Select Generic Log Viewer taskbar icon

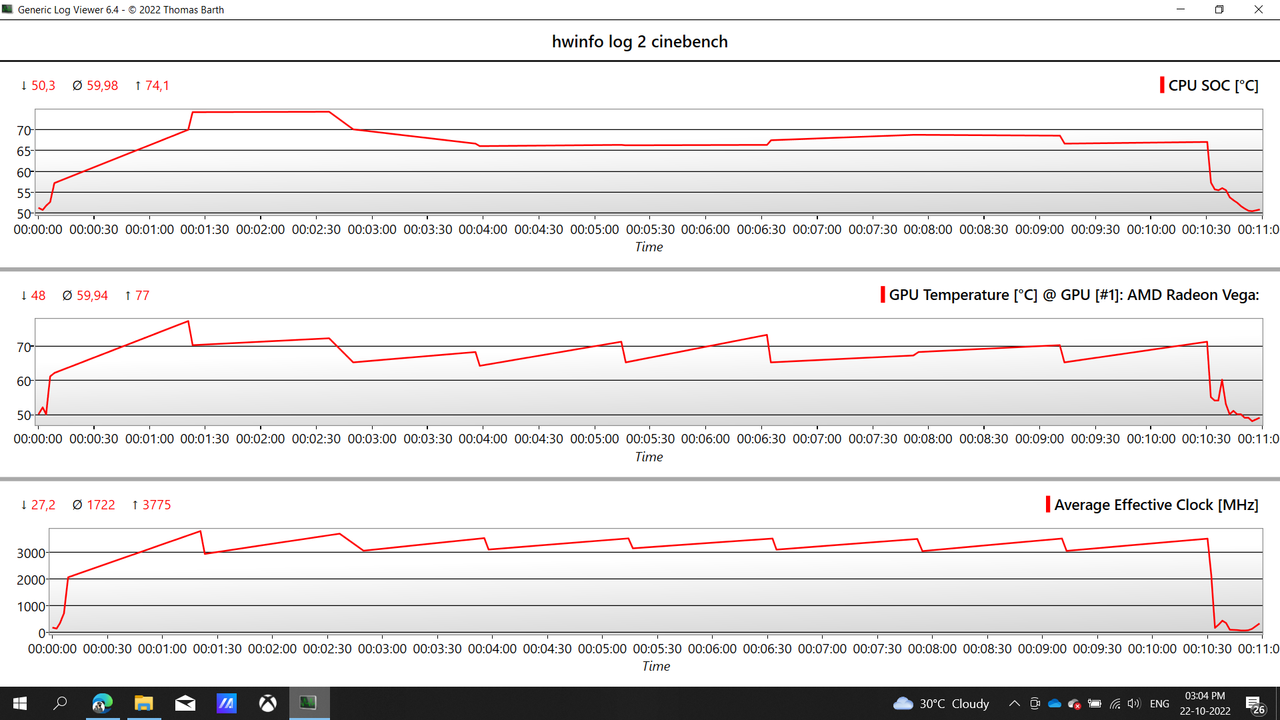pos(309,703)
